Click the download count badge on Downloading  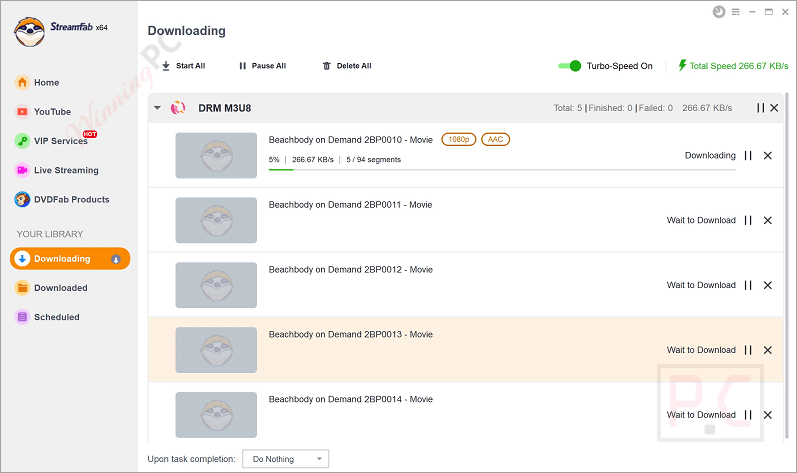[116, 259]
